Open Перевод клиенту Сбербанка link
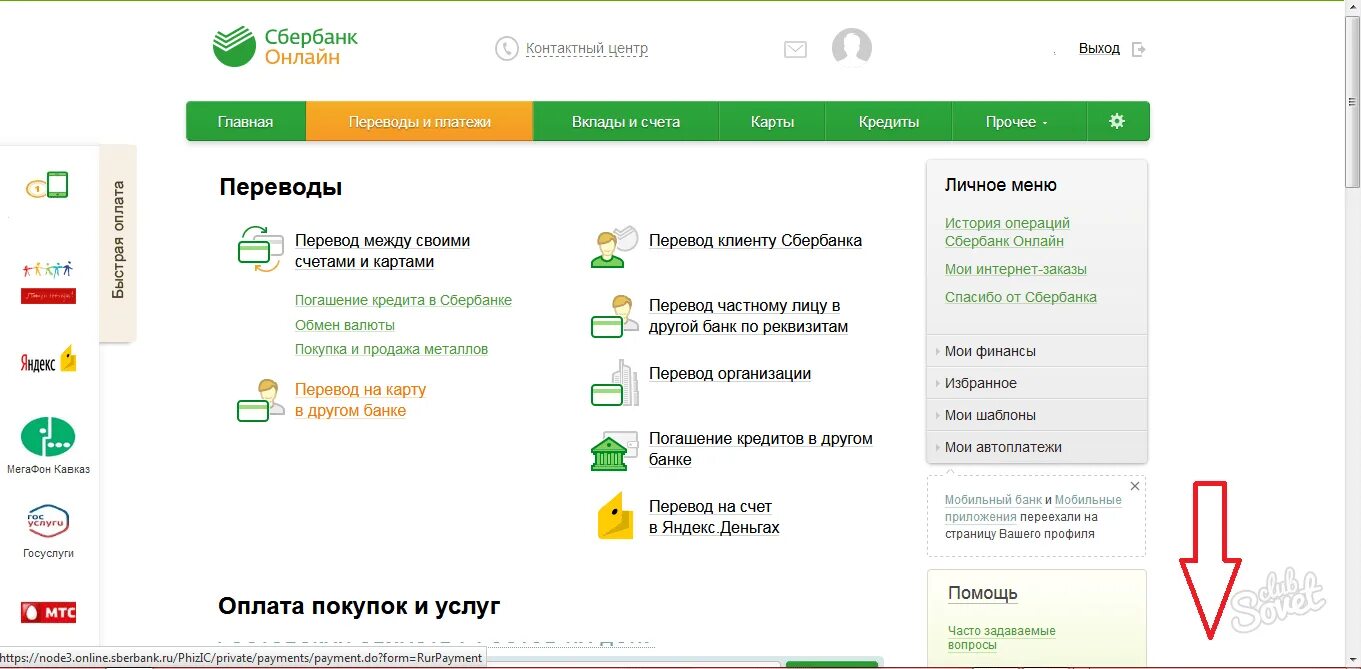Image resolution: width=1361 pixels, height=669 pixels. point(755,241)
